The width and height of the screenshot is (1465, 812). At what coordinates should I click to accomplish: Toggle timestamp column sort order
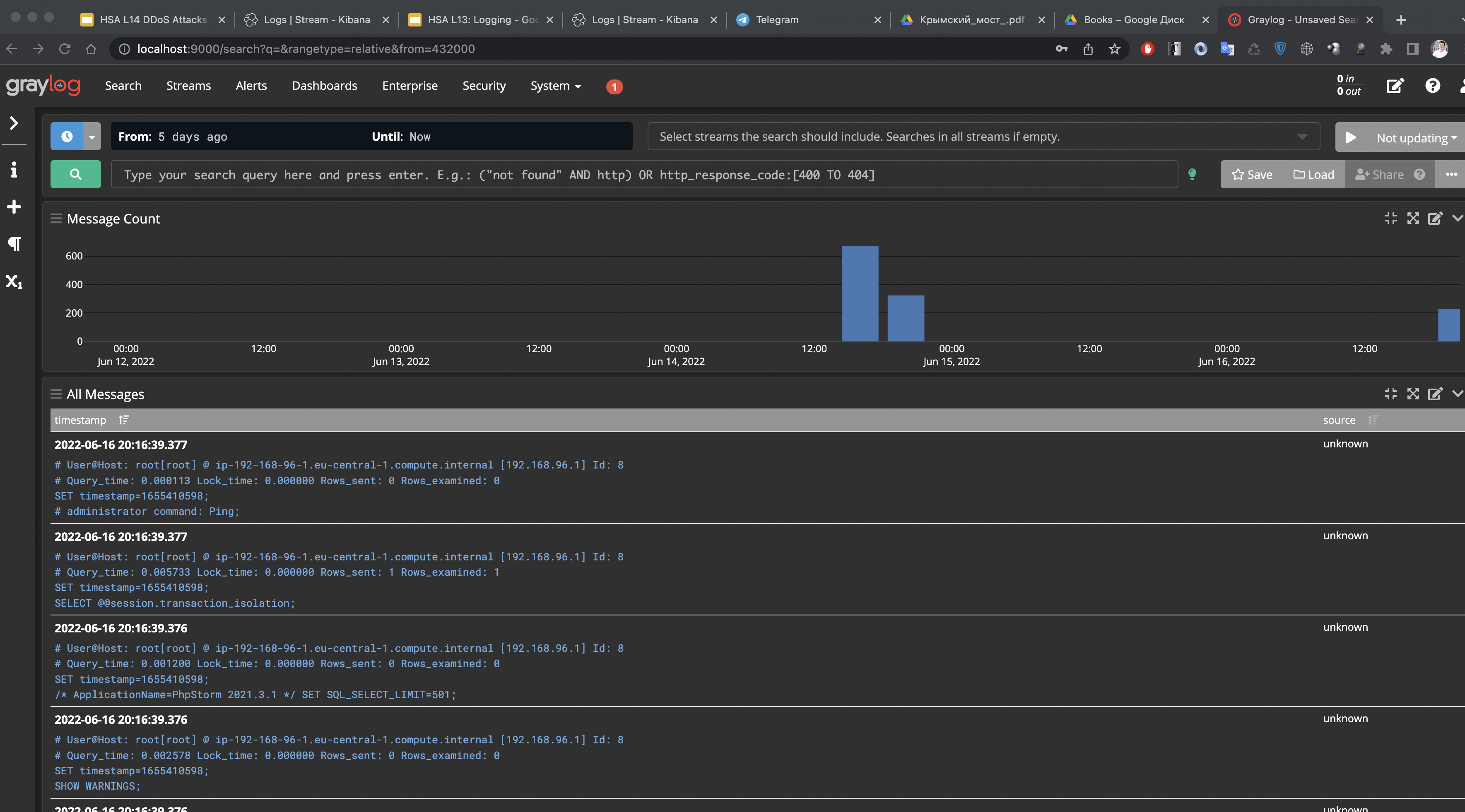tap(124, 420)
